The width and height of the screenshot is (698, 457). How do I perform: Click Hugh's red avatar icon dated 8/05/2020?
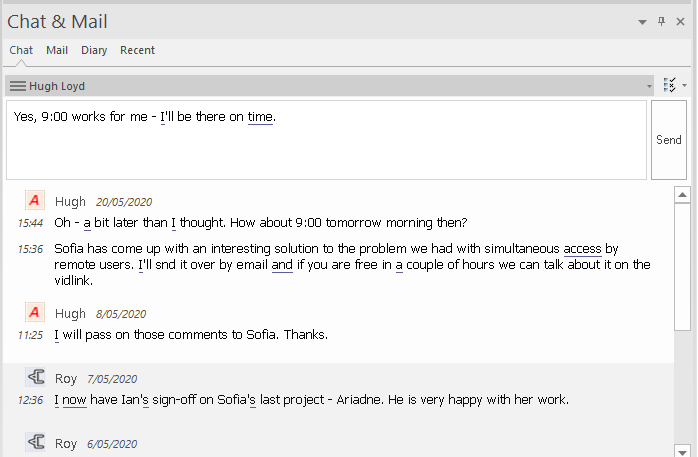coord(35,313)
